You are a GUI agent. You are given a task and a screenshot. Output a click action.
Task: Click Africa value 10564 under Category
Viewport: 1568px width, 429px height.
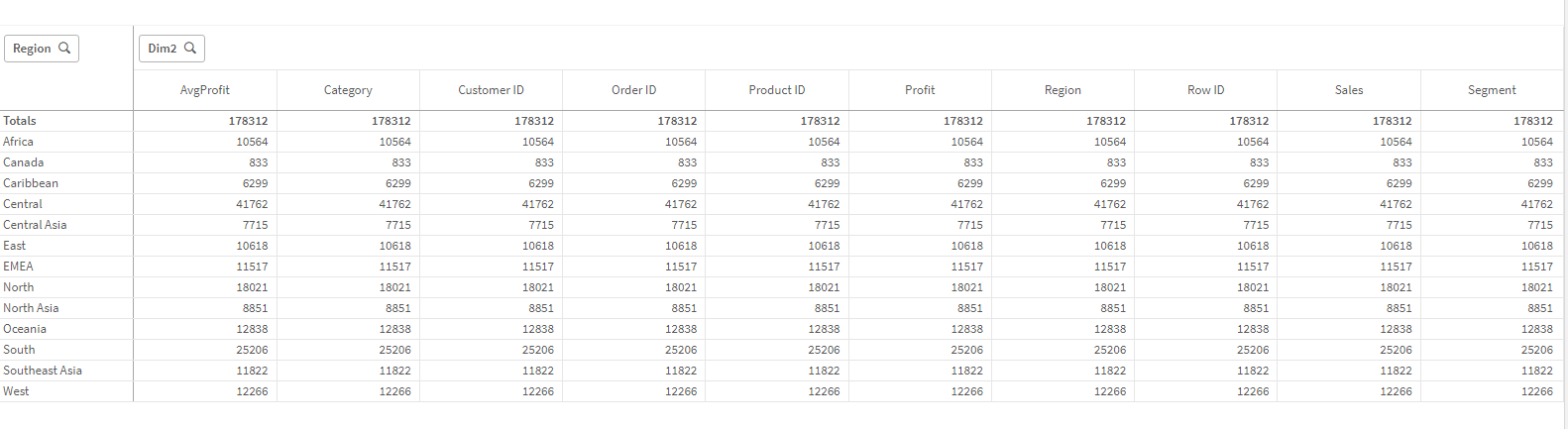click(x=394, y=142)
